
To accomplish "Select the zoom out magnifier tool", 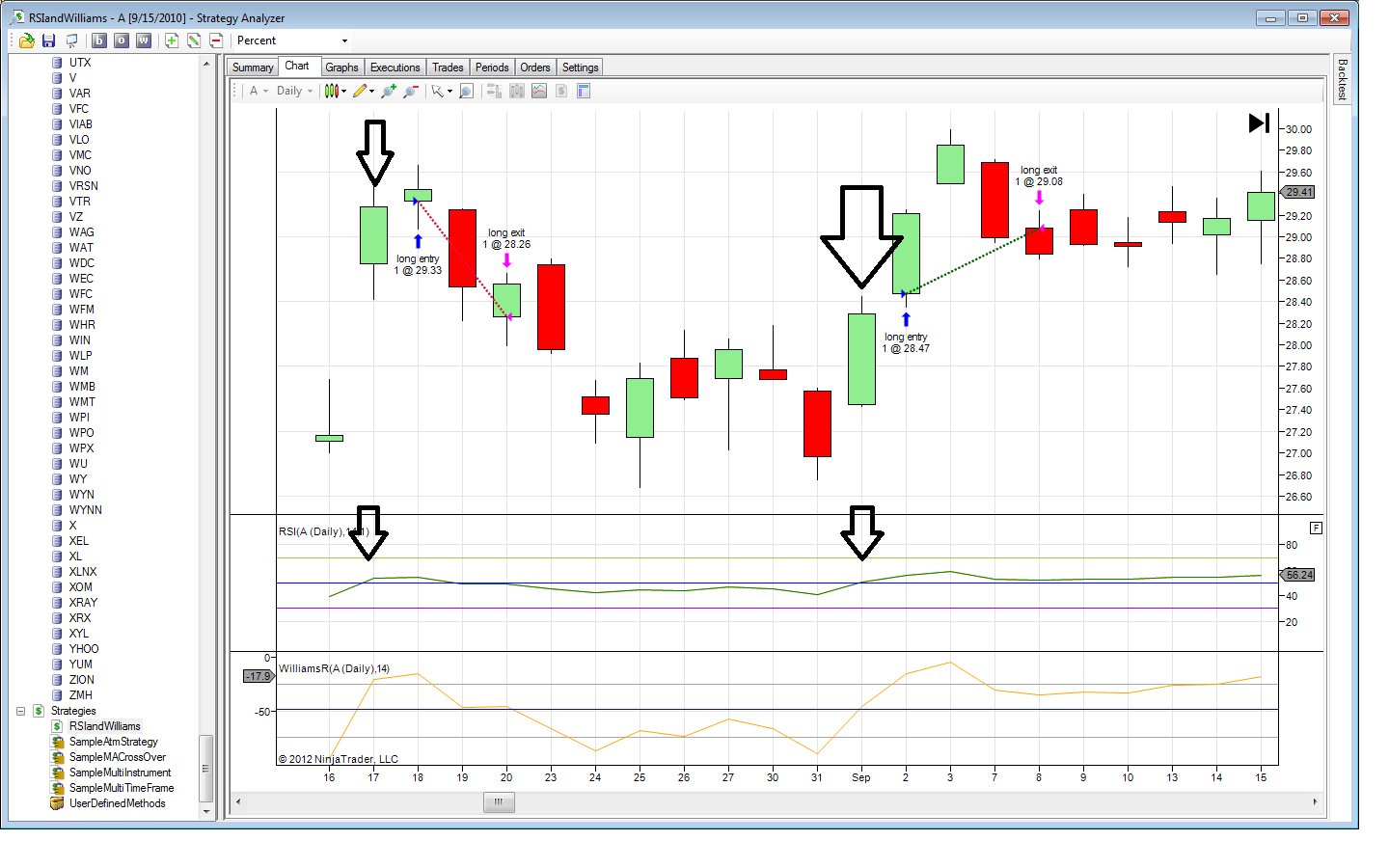I will click(x=411, y=91).
